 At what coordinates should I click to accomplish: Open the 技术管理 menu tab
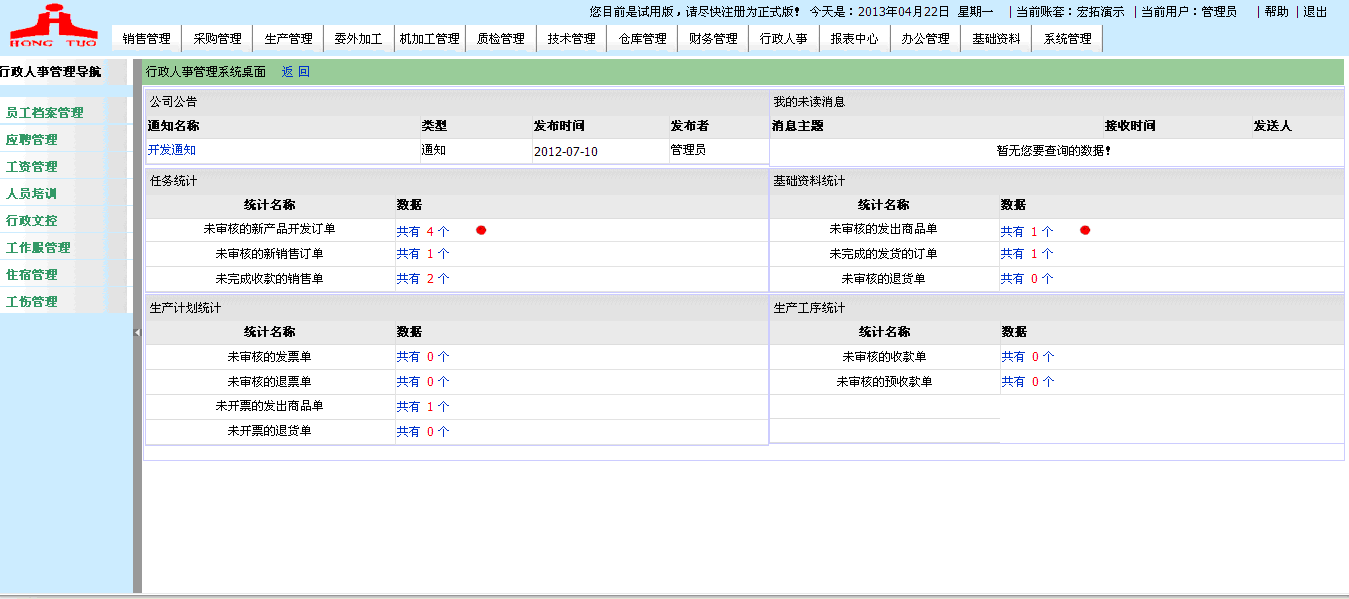[571, 39]
